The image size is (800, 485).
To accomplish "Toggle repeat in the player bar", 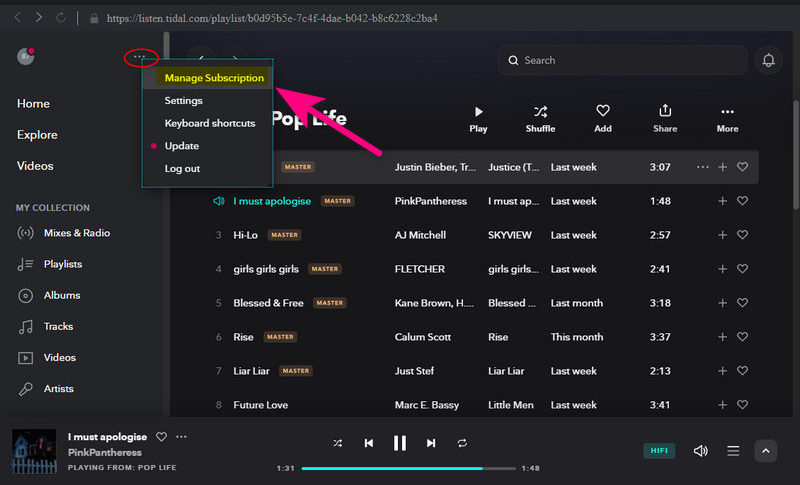I will tap(462, 443).
